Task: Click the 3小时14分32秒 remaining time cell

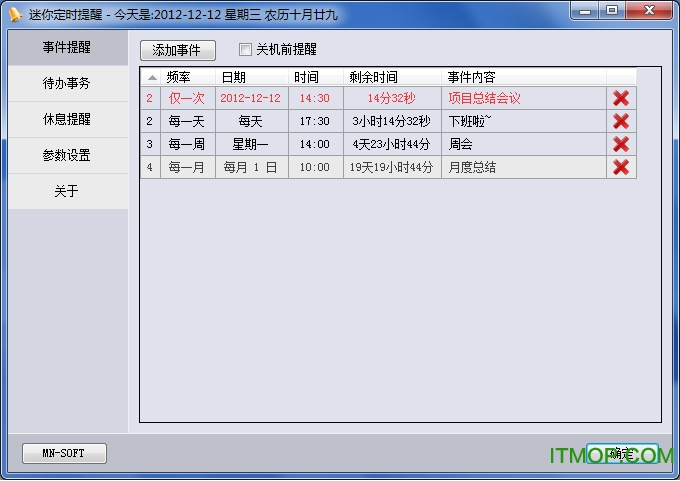Action: click(392, 121)
